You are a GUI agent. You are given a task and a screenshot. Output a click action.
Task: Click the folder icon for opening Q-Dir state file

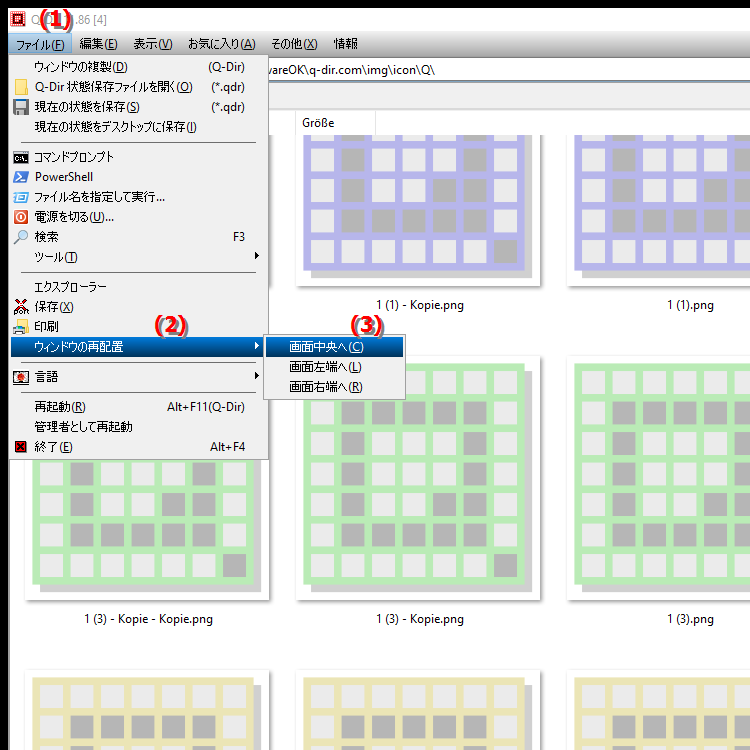pyautogui.click(x=21, y=87)
